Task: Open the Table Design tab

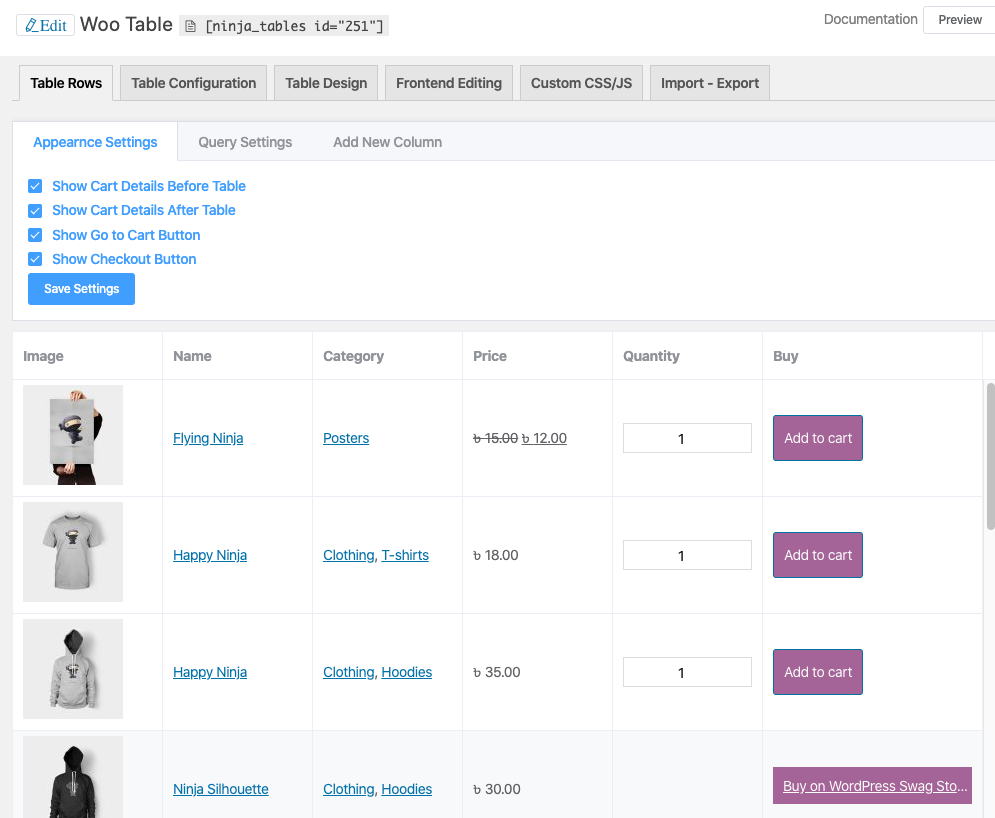Action: click(x=326, y=83)
